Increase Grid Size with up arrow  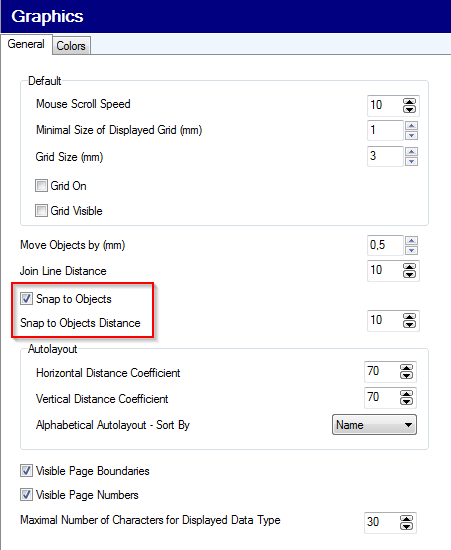pos(411,152)
